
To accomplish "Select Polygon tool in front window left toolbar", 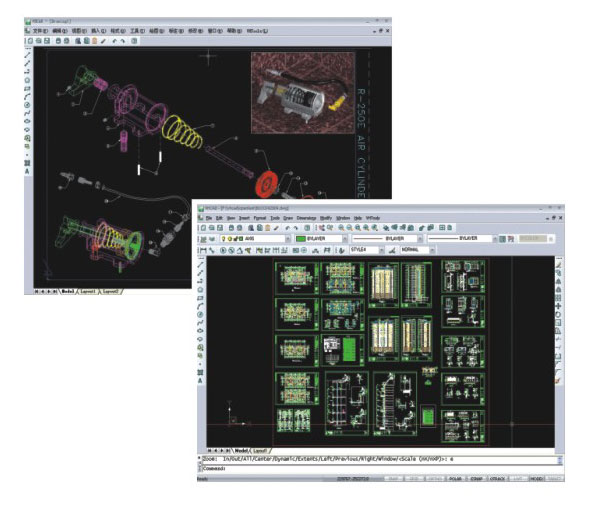I will click(x=200, y=290).
